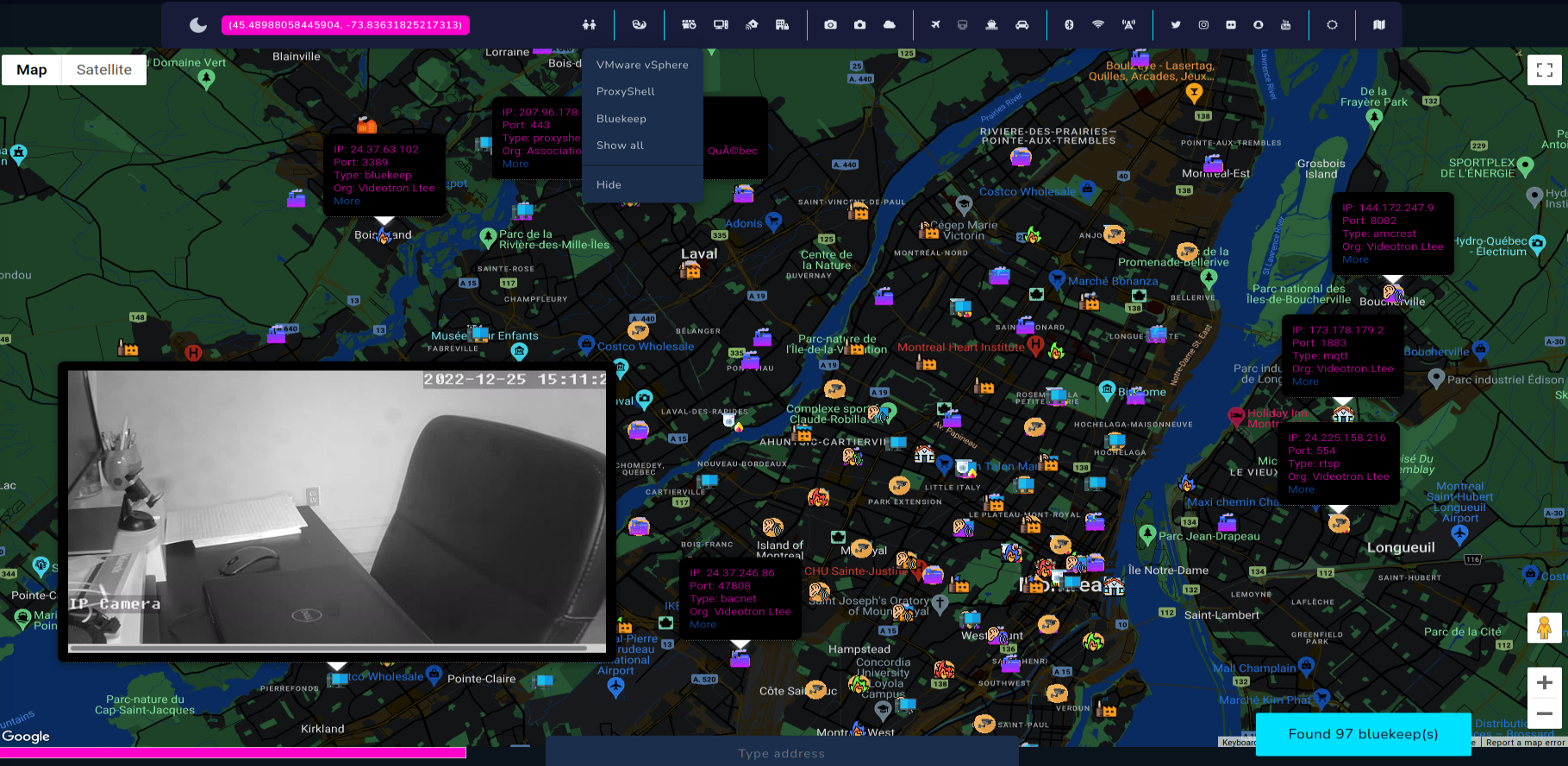Open More link in 144.172.247.9 amcrest popup
The width and height of the screenshot is (1568, 766).
point(1355,259)
